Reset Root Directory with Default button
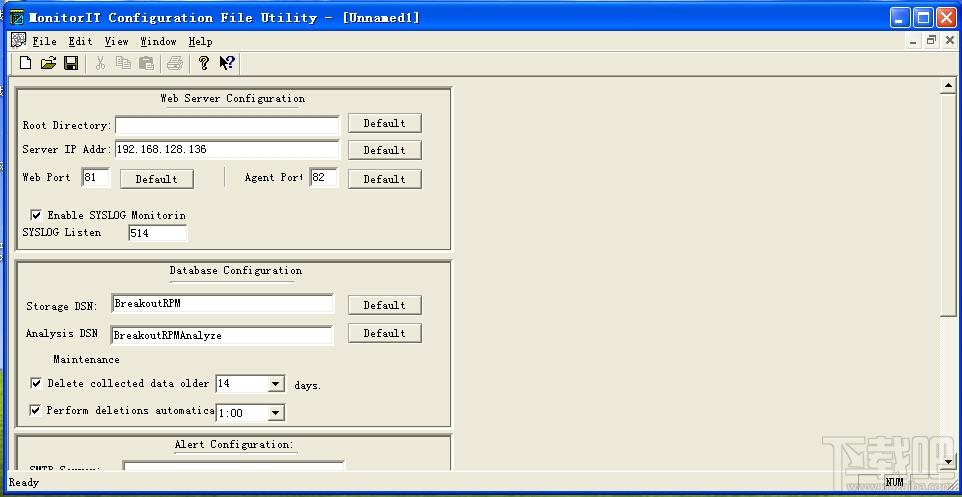Image resolution: width=962 pixels, height=497 pixels. (x=385, y=123)
